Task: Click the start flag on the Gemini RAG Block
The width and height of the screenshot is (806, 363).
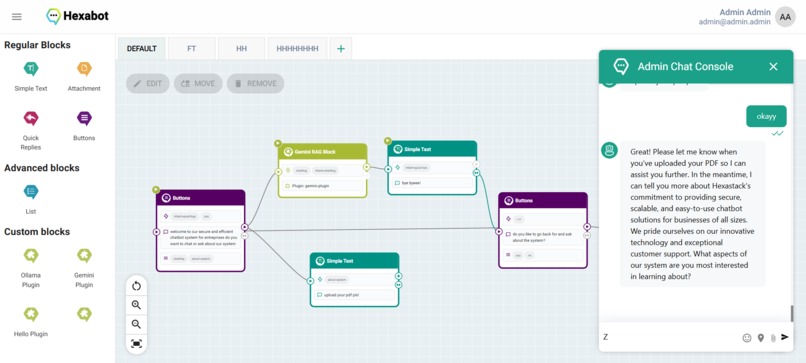Action: click(278, 143)
